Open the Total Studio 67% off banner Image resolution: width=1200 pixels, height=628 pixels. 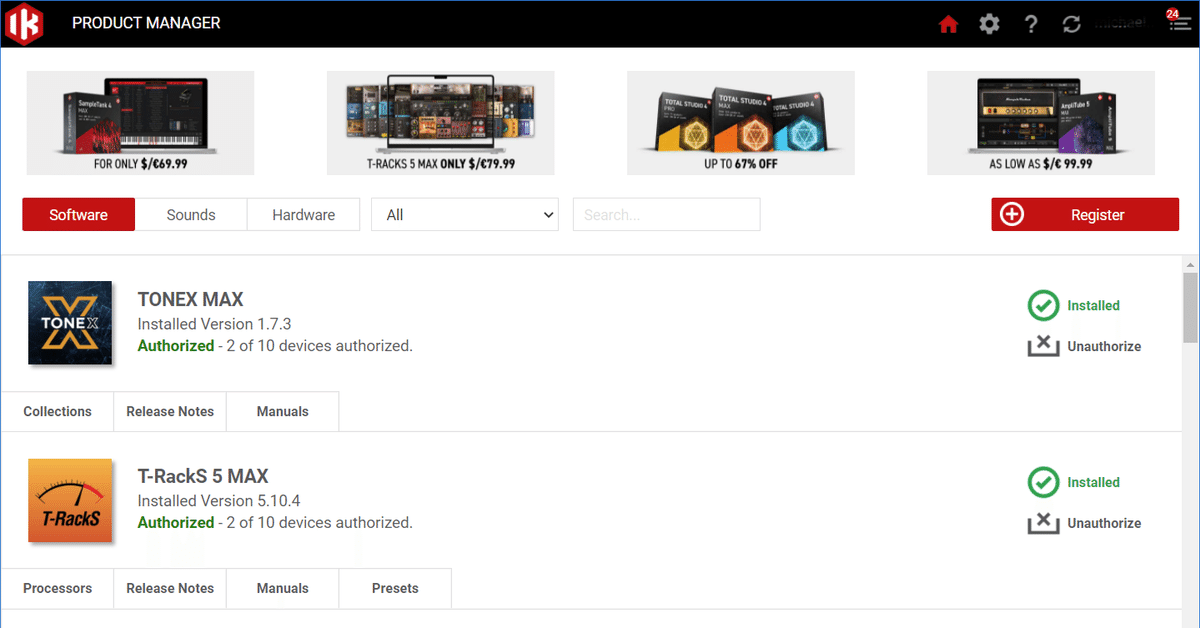click(x=741, y=122)
